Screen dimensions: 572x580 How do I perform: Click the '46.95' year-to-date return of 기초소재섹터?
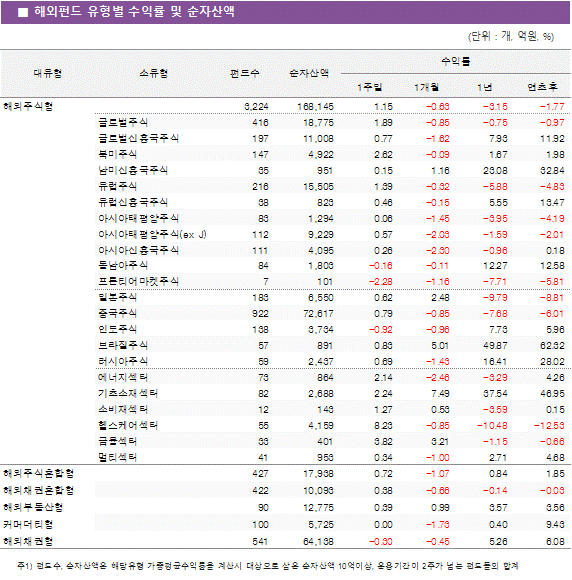552,394
